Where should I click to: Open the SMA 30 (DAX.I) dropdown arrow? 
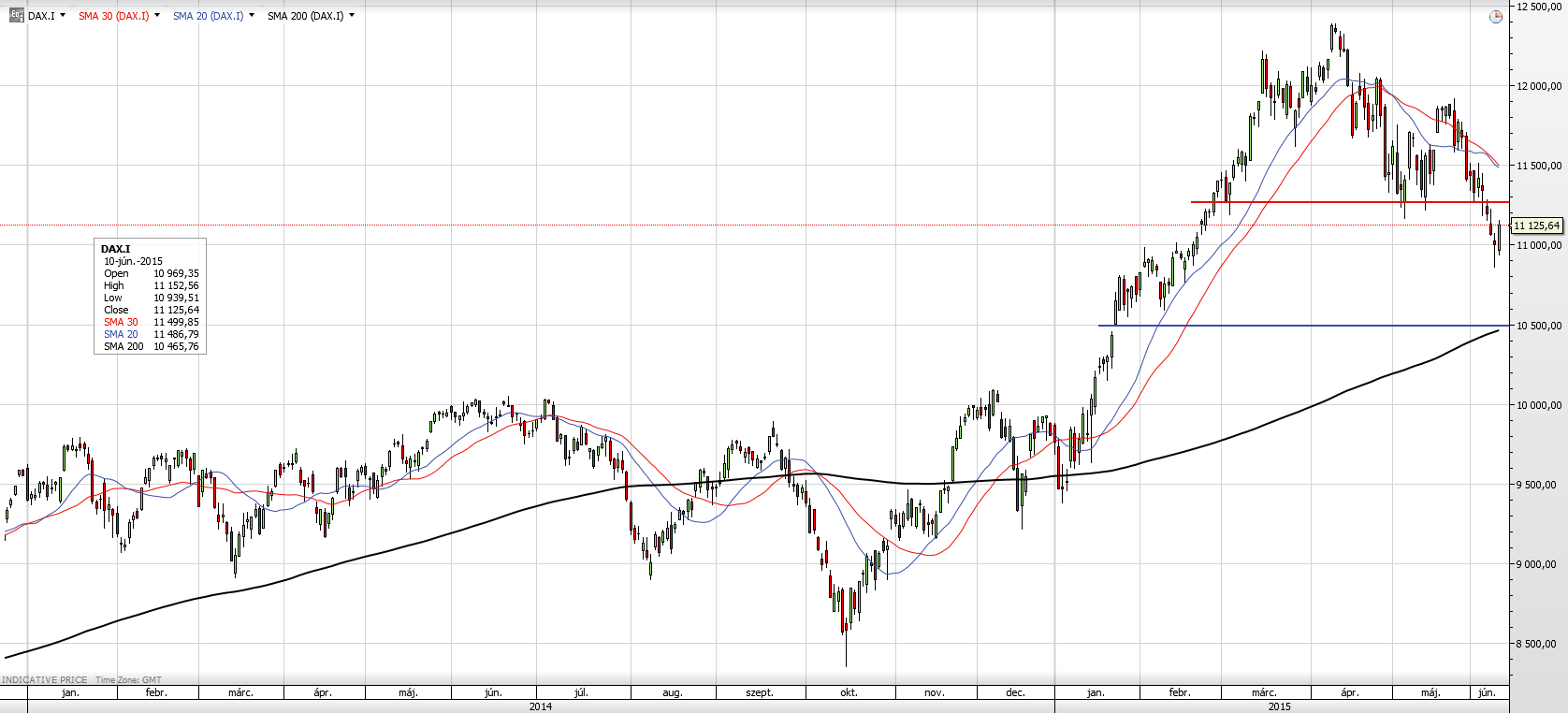tap(156, 15)
